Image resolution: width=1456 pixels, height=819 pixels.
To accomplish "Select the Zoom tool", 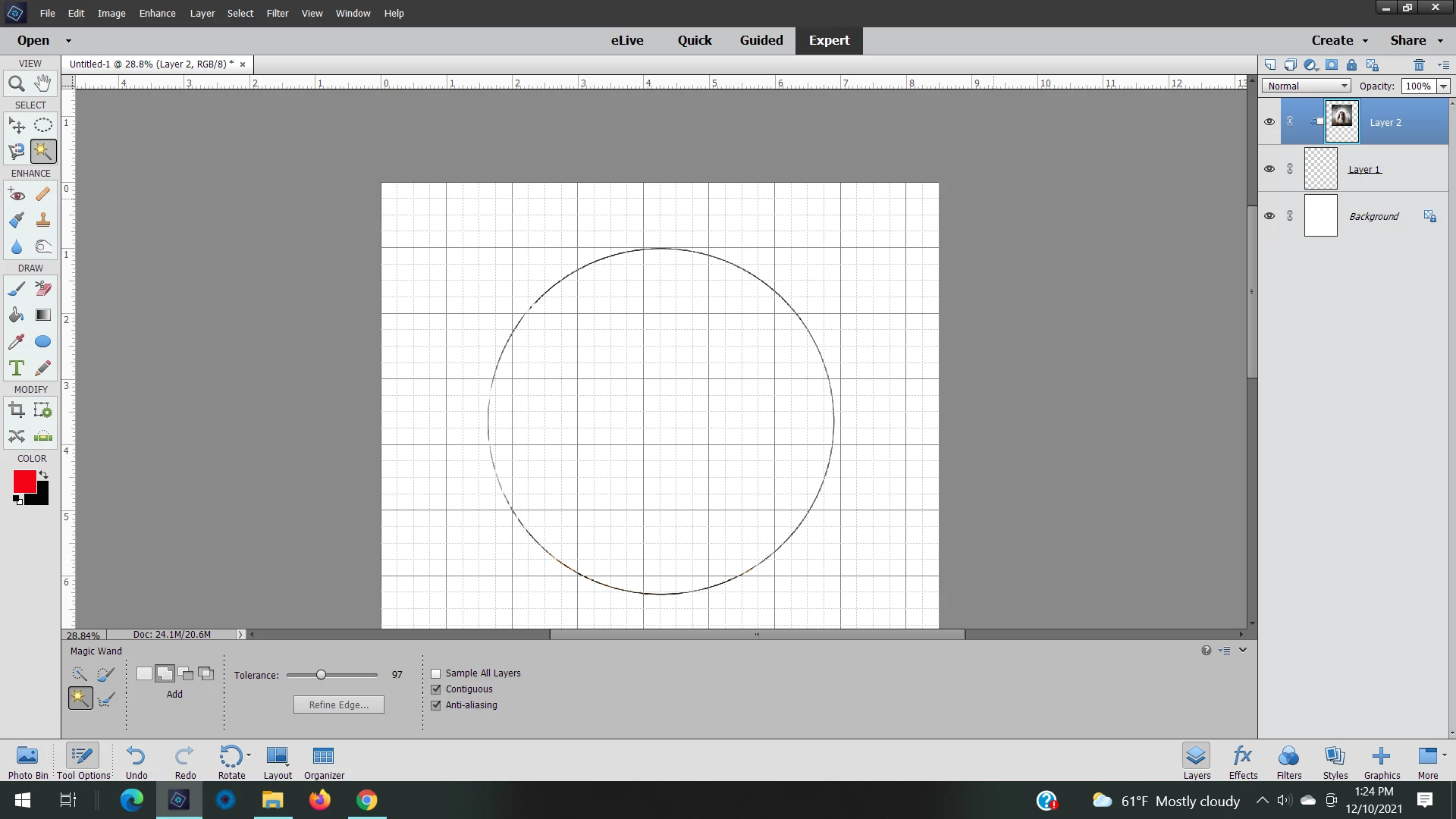I will 16,84.
